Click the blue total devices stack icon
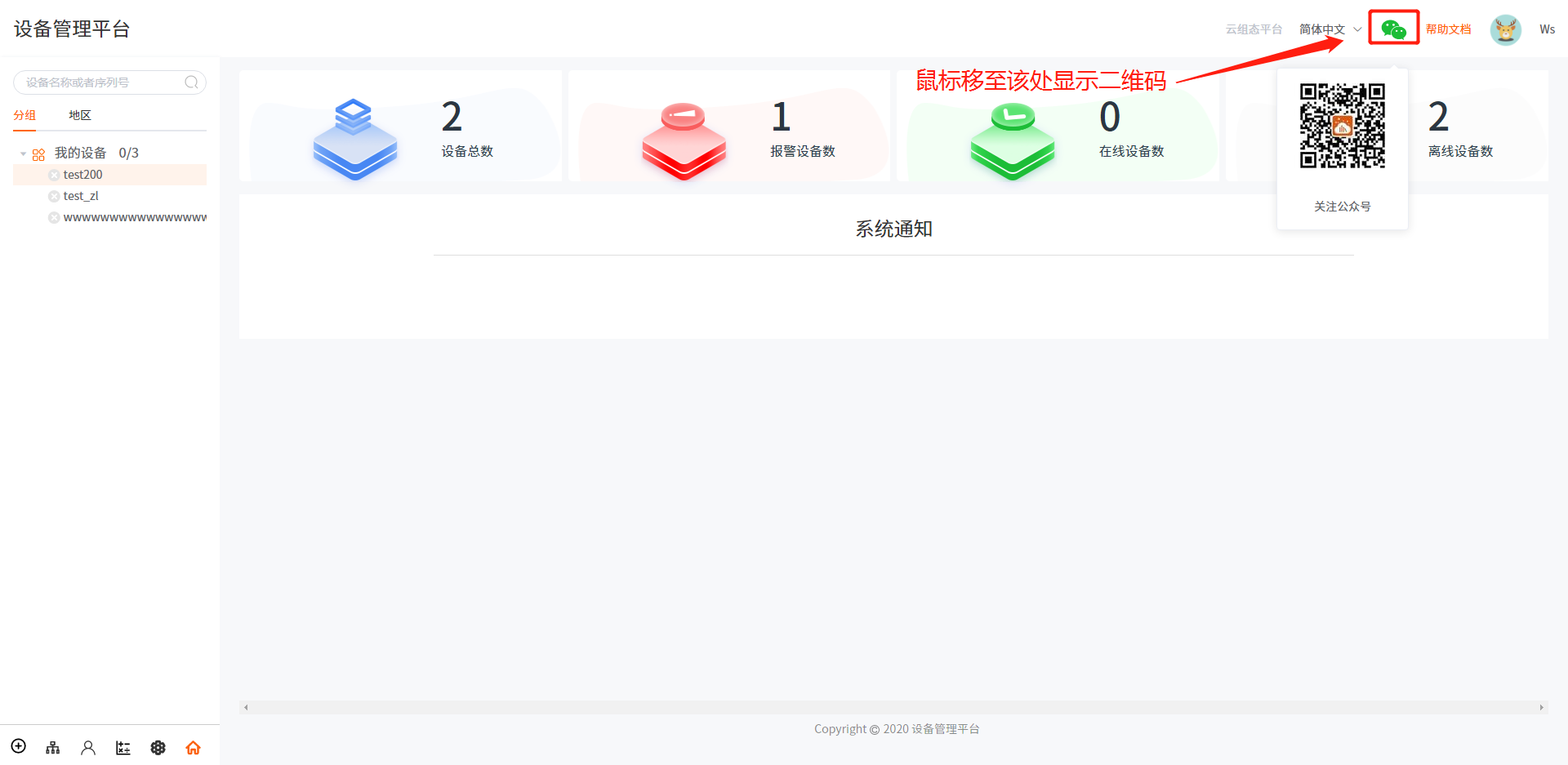This screenshot has width=1568, height=765. pos(354,139)
